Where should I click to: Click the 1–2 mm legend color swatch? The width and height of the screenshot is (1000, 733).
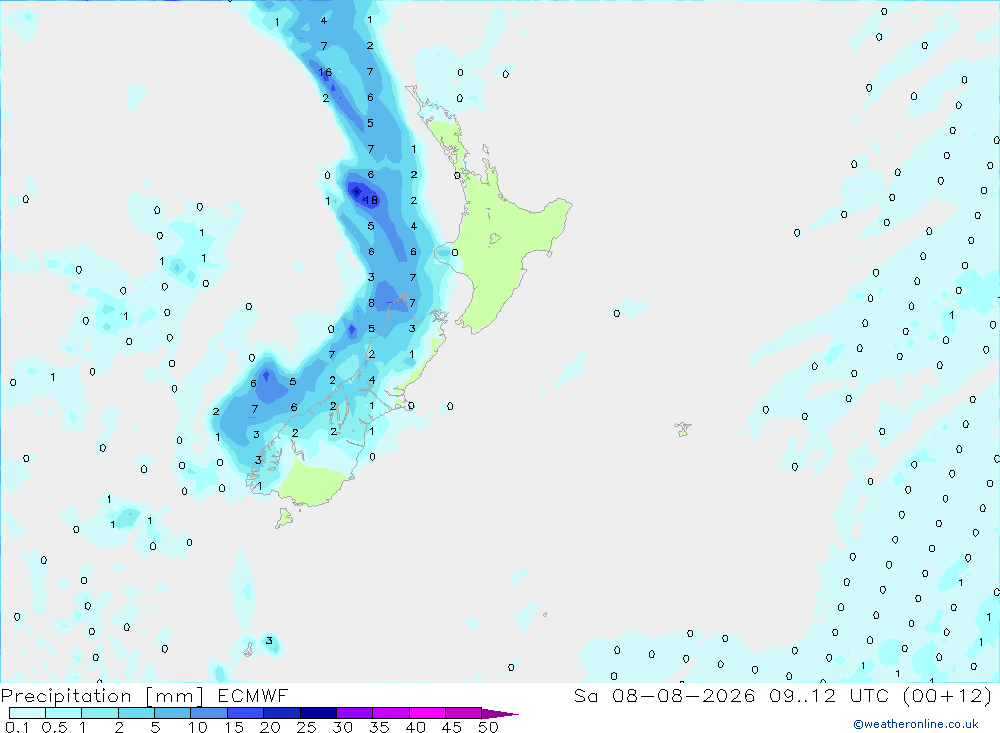pyautogui.click(x=100, y=713)
